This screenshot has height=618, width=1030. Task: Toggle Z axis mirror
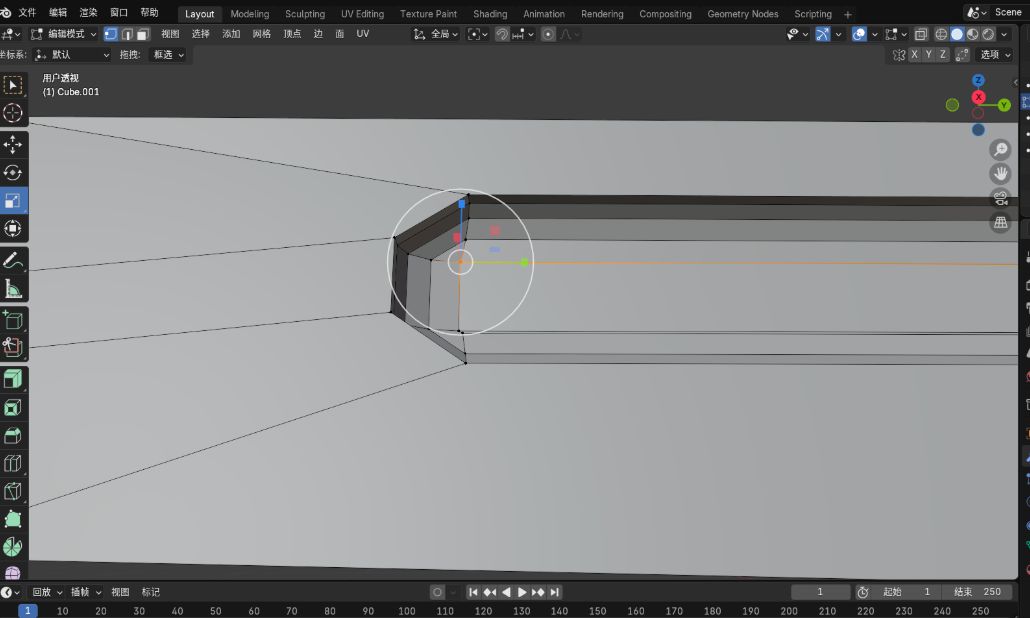[943, 55]
